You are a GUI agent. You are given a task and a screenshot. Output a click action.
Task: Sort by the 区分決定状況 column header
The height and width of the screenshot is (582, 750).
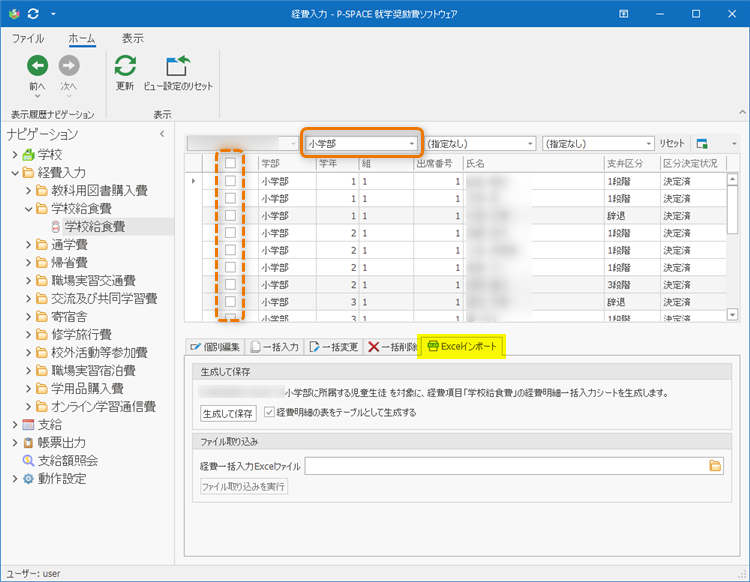pyautogui.click(x=693, y=163)
